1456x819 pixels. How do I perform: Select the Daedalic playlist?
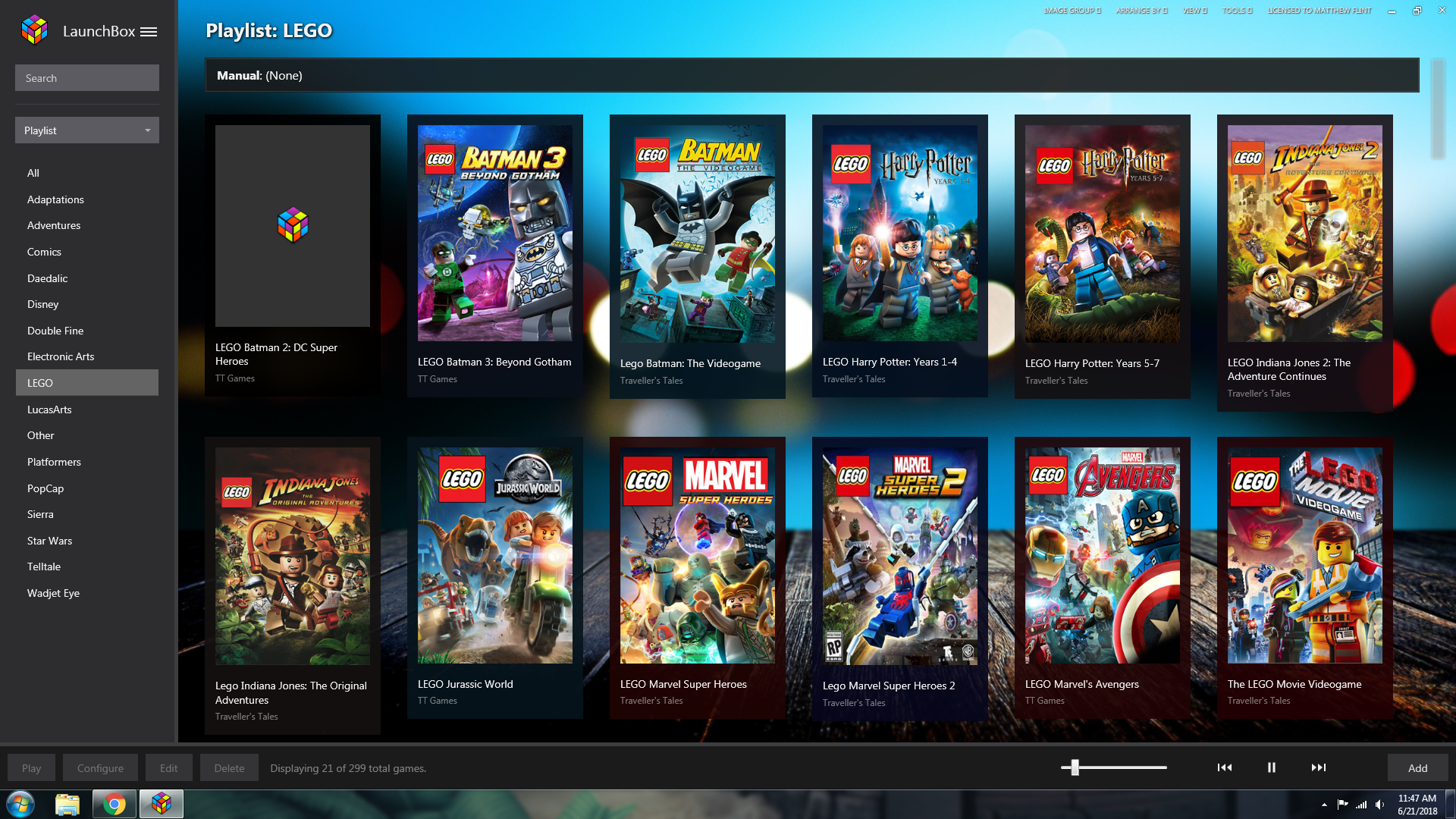tap(87, 278)
